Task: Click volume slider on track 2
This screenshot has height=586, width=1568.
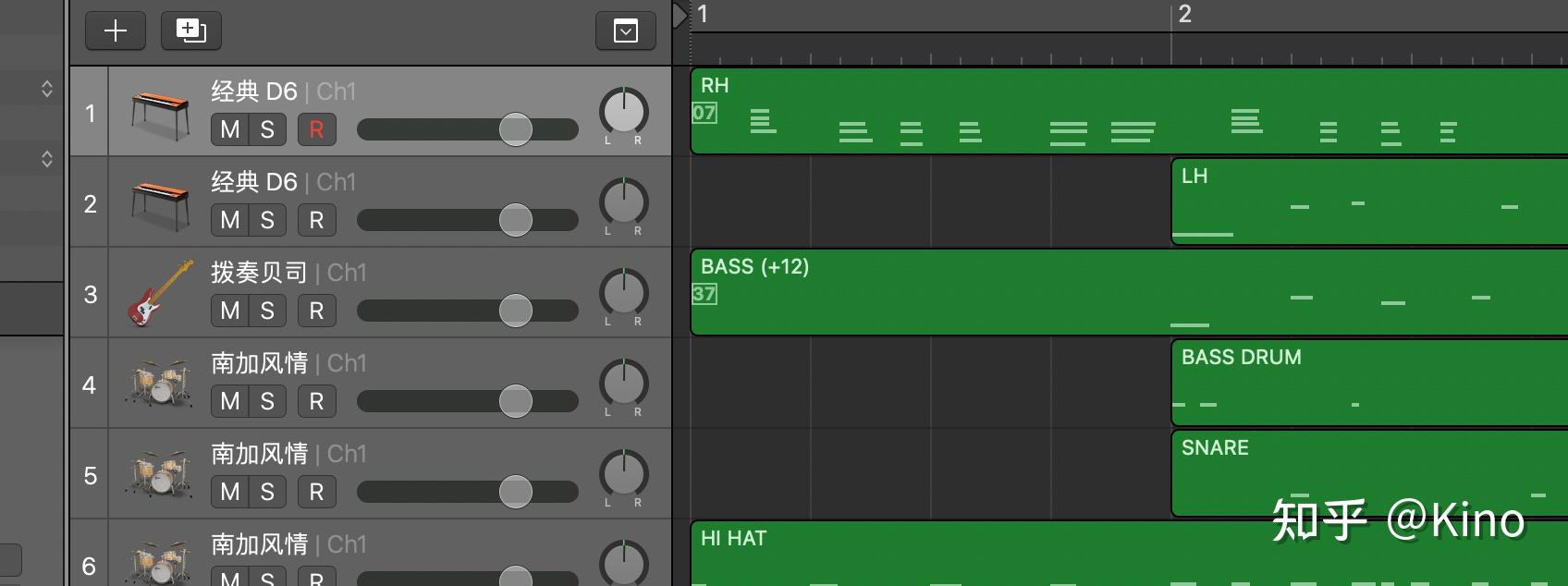Action: click(468, 220)
